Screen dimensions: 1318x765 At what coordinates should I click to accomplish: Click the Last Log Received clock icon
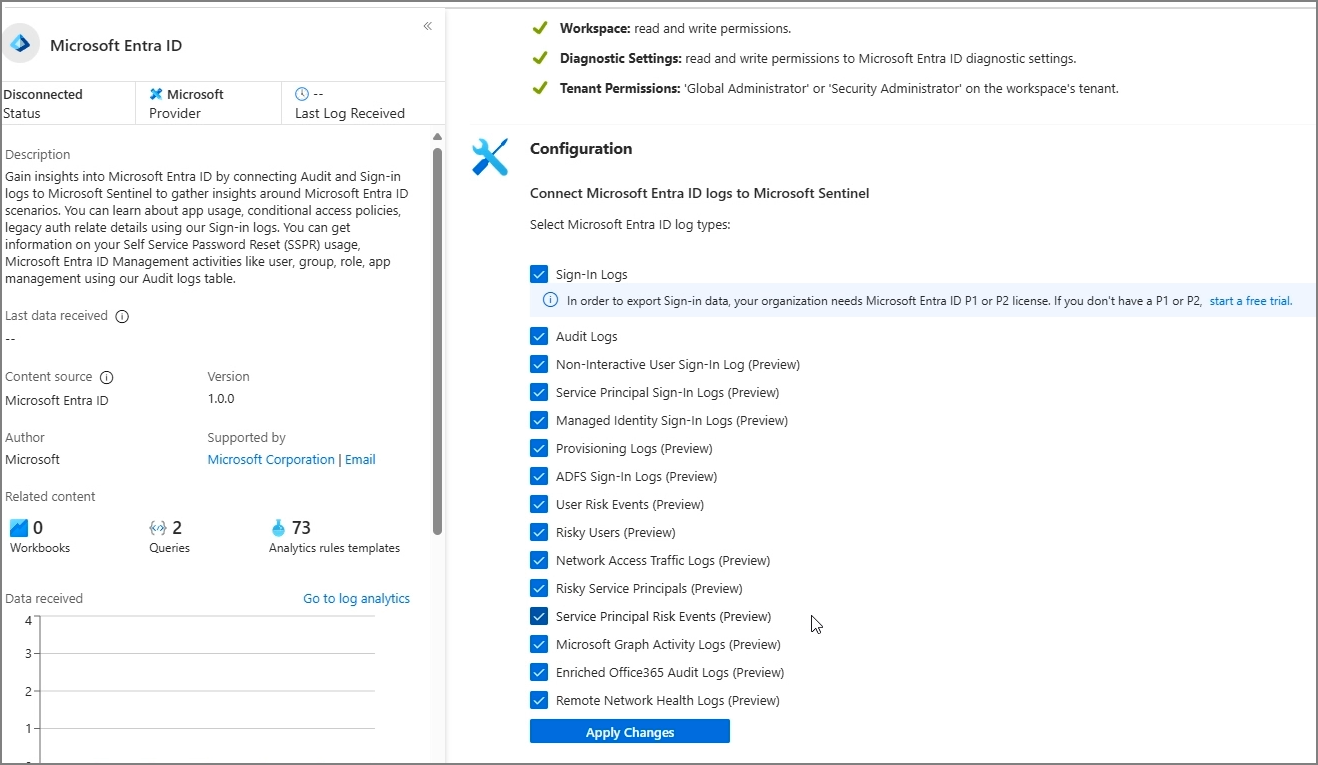pyautogui.click(x=302, y=94)
